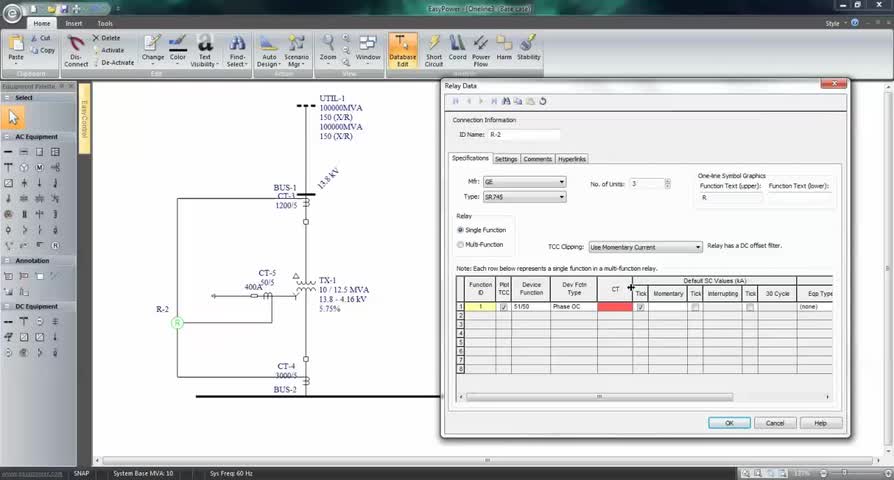Click the Function ID cell in row 1

480,307
